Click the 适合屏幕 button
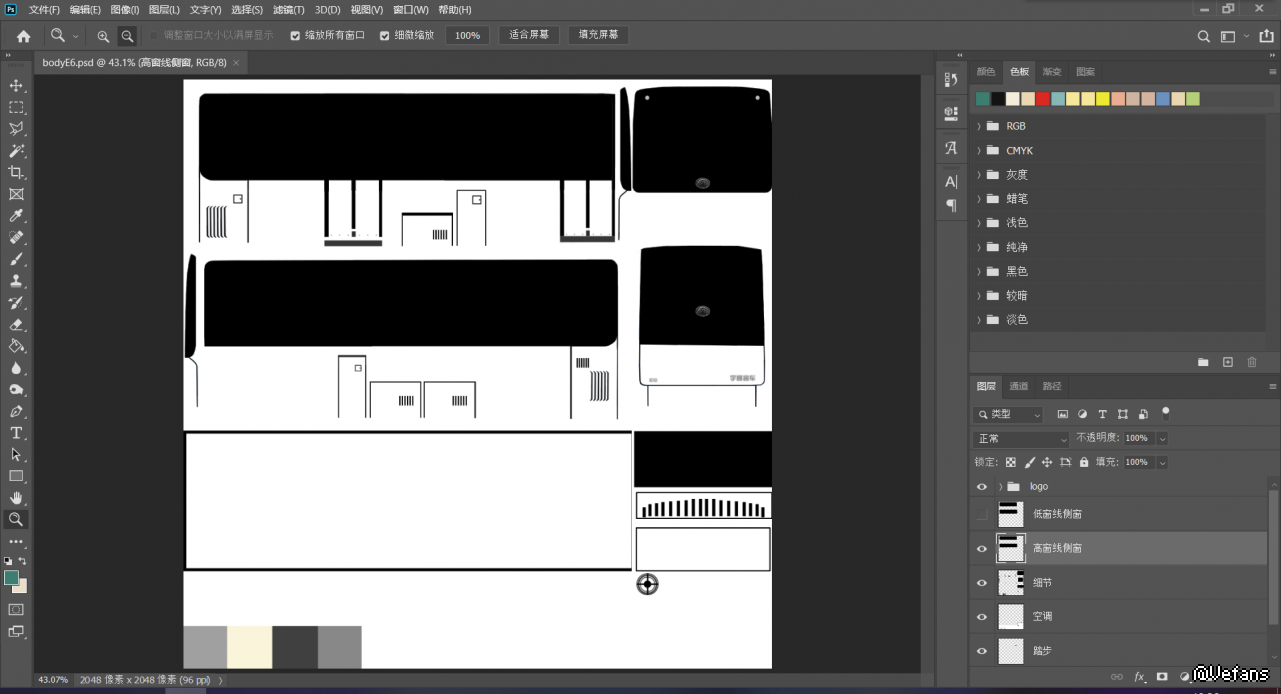Image resolution: width=1281 pixels, height=694 pixels. click(529, 35)
